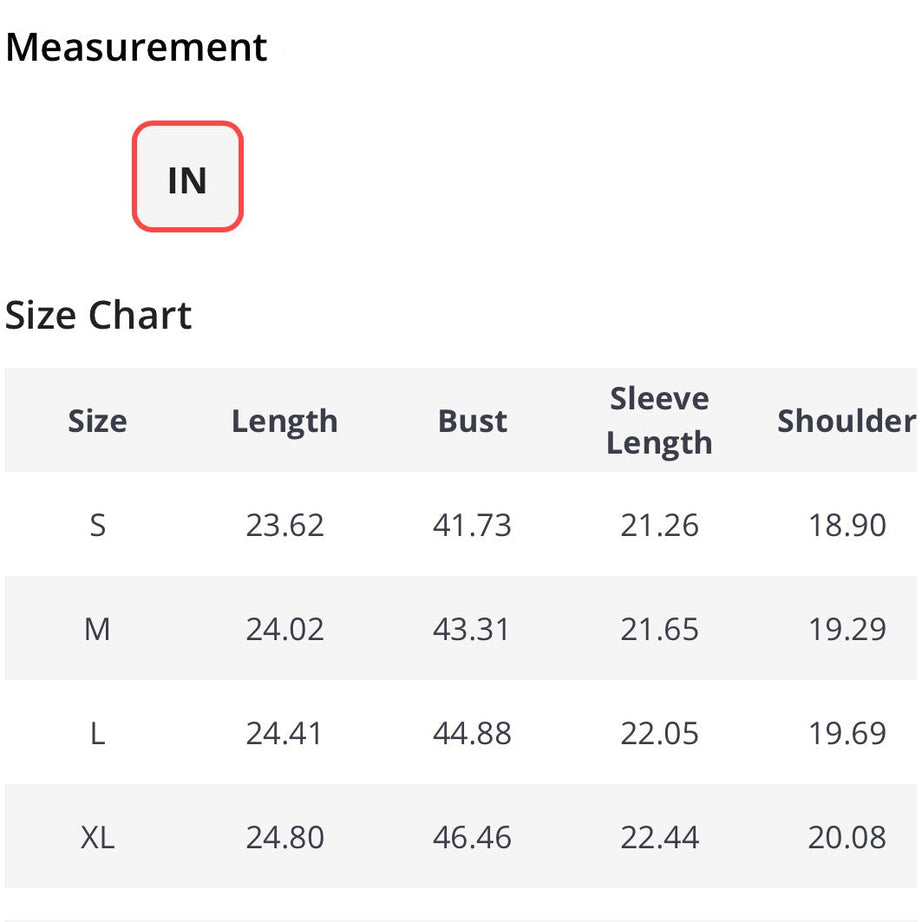Click the 19.29 shoulder value for M
Image resolution: width=922 pixels, height=922 pixels.
point(847,629)
